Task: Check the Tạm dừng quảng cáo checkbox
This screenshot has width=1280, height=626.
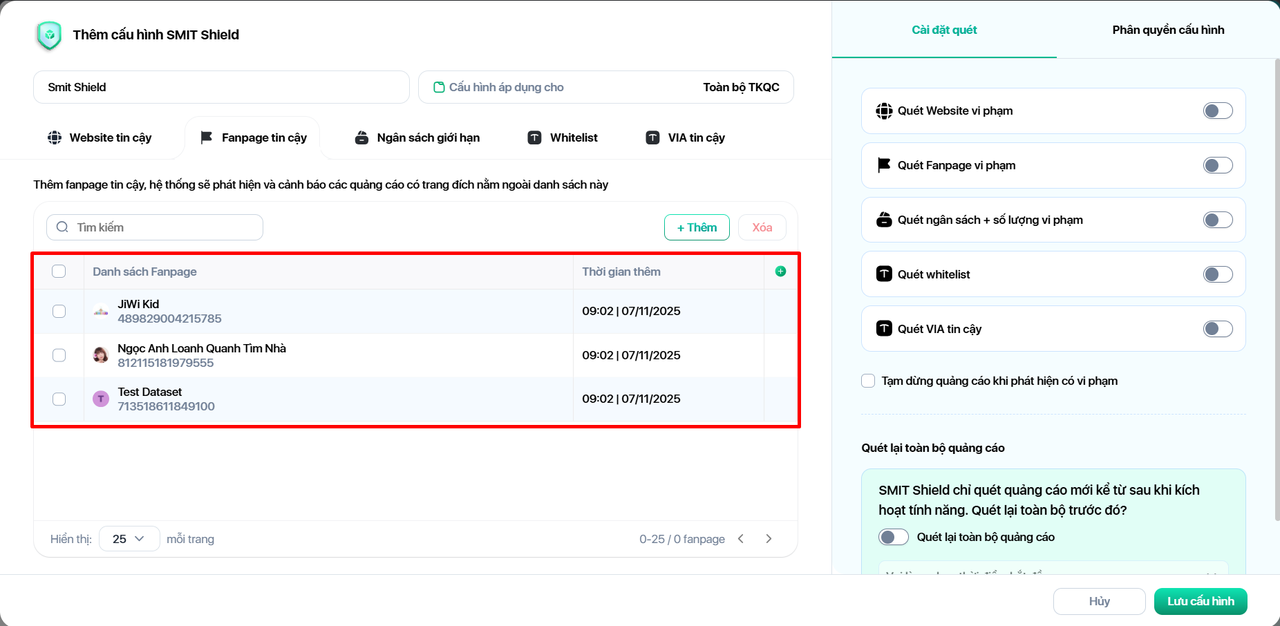Action: [x=868, y=381]
